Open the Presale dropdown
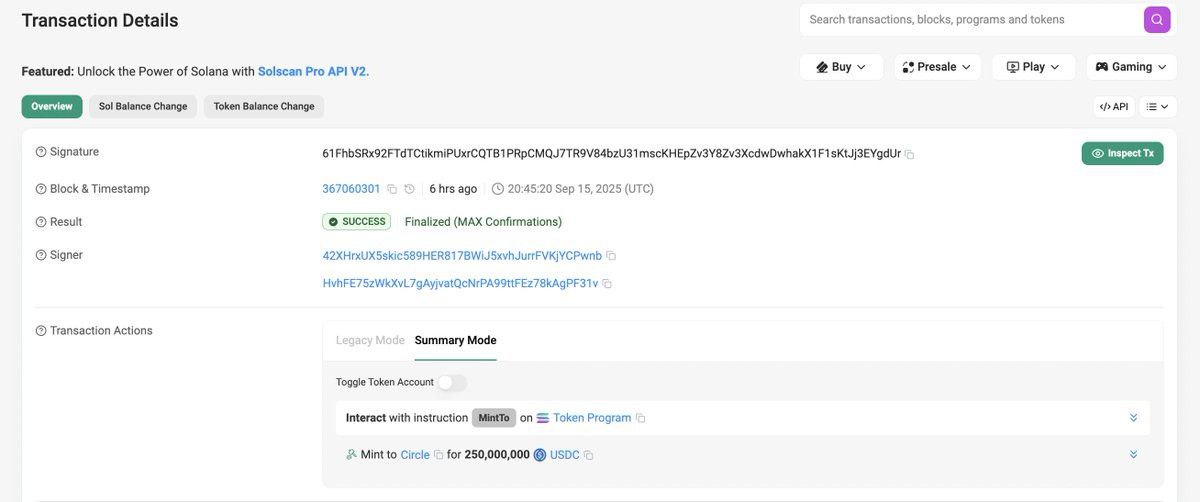Viewport: 1200px width, 502px height. click(936, 67)
